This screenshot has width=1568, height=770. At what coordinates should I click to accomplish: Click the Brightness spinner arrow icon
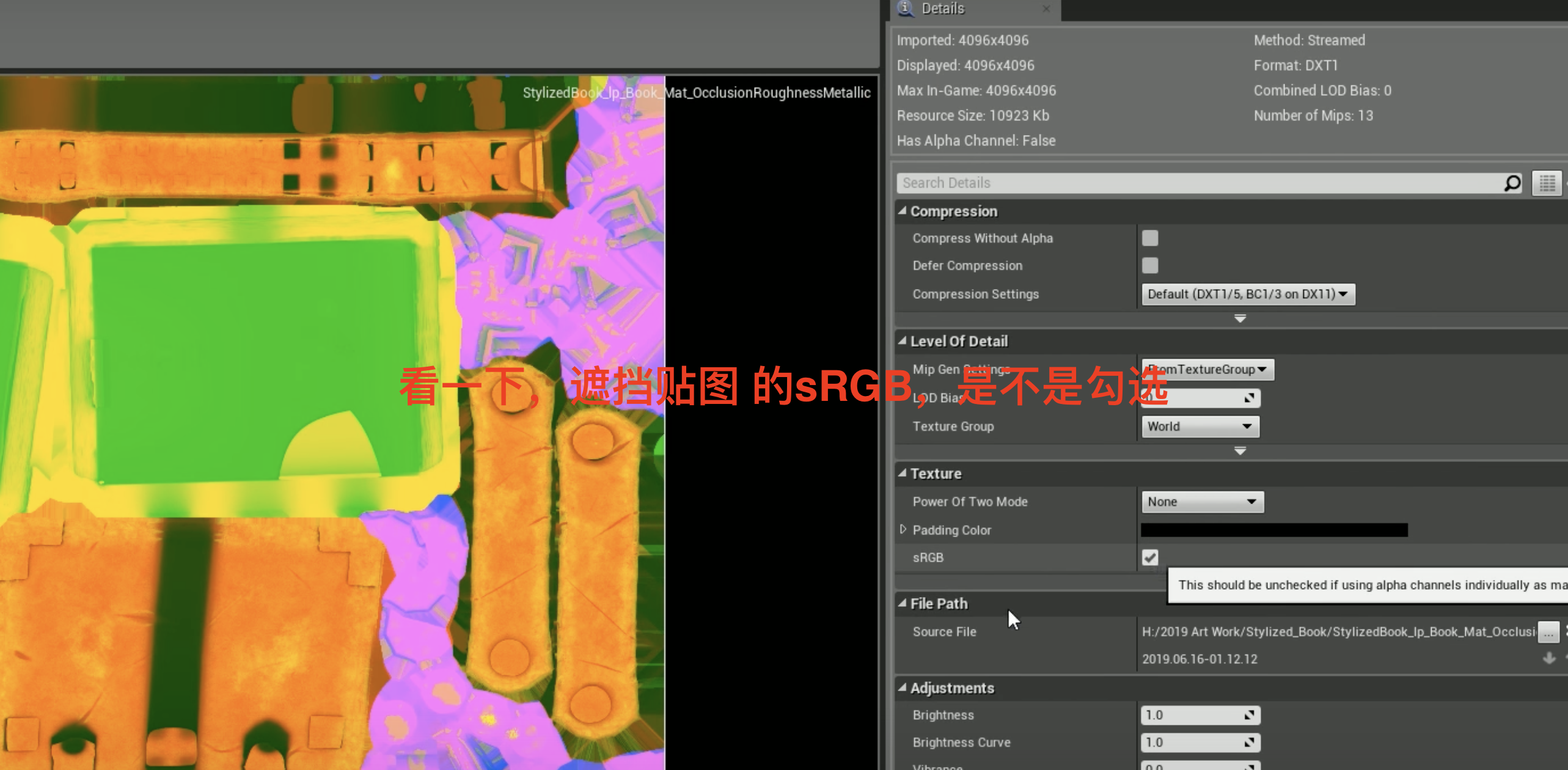pos(1249,715)
